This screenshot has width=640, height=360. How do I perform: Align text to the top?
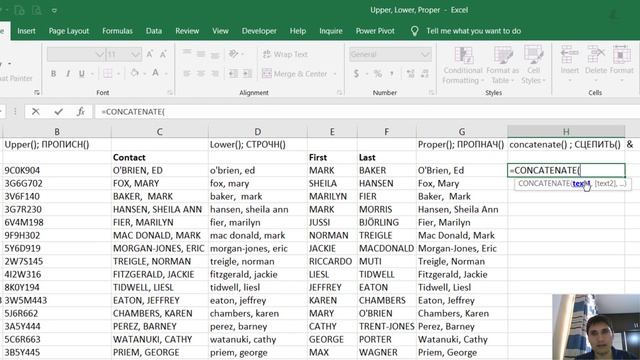[187, 54]
